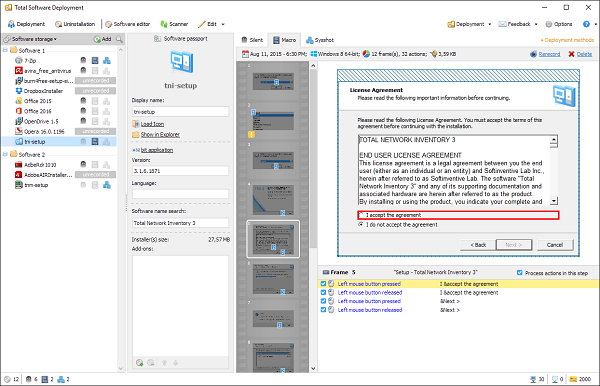Uncheck first Left mouse button pressed action
The image size is (600, 386).
tap(323, 284)
